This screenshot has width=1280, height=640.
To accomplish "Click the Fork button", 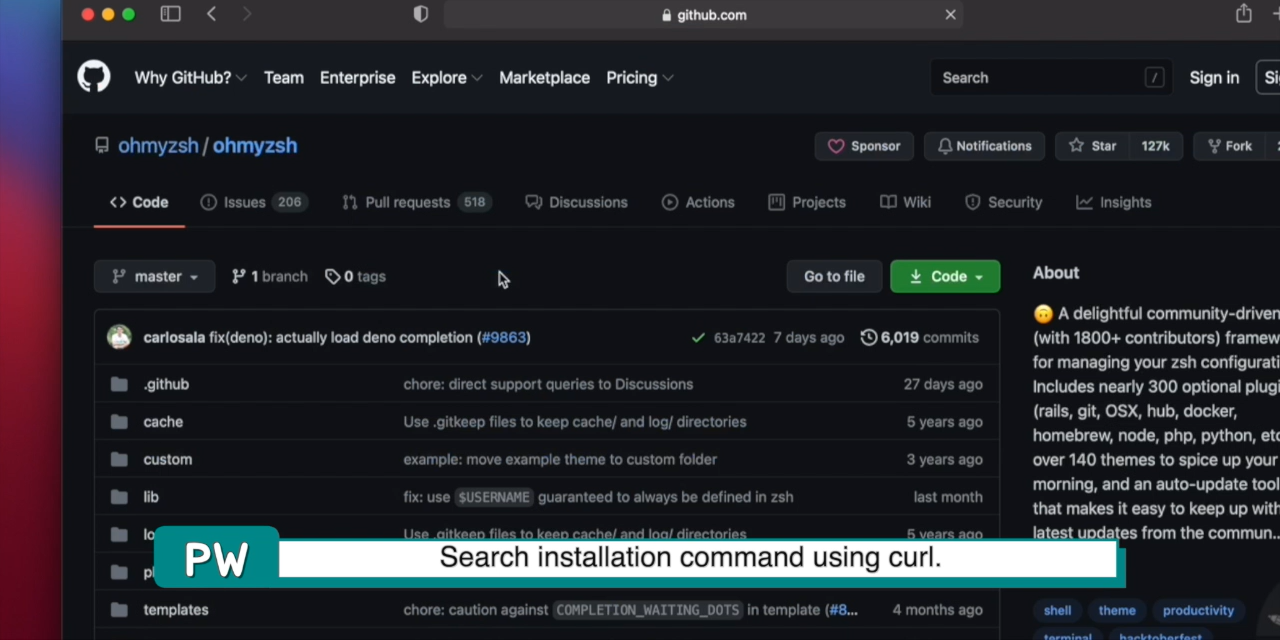I will click(x=1229, y=146).
